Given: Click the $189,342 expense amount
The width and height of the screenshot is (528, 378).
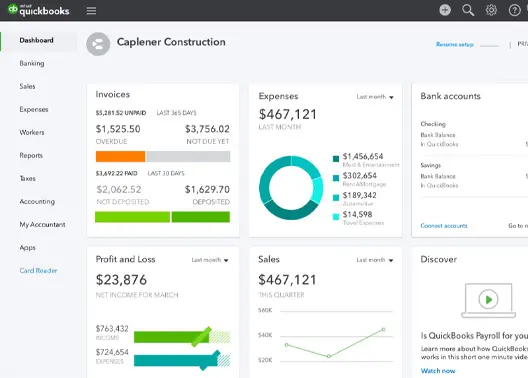Looking at the screenshot, I should click(x=360, y=195).
